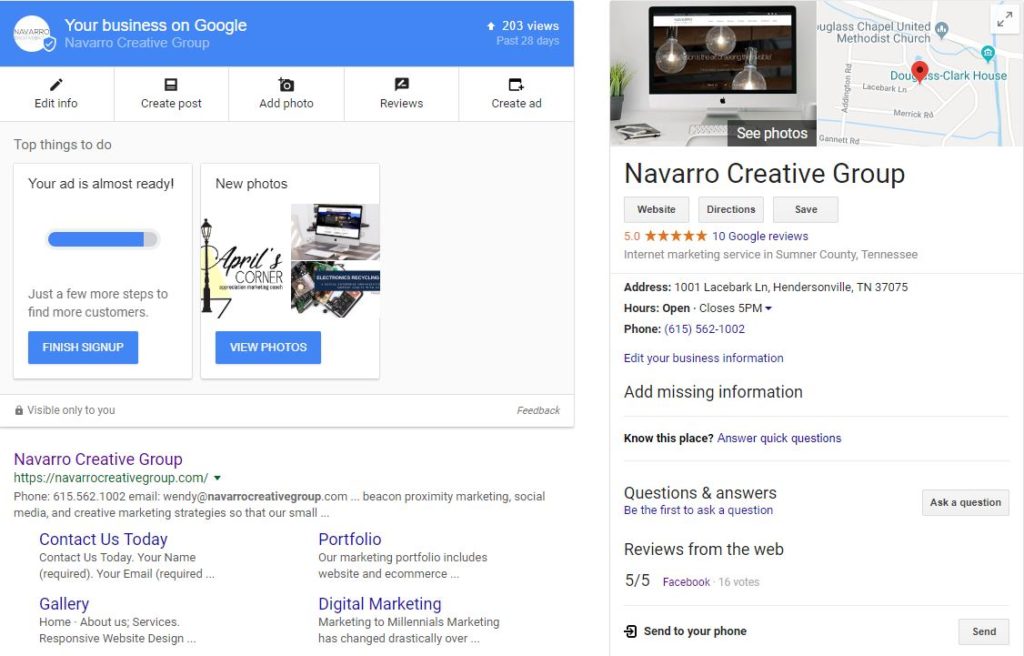Screen dimensions: 1024x656
Task: Click the Reviews from the web heading
Action: [x=703, y=549]
